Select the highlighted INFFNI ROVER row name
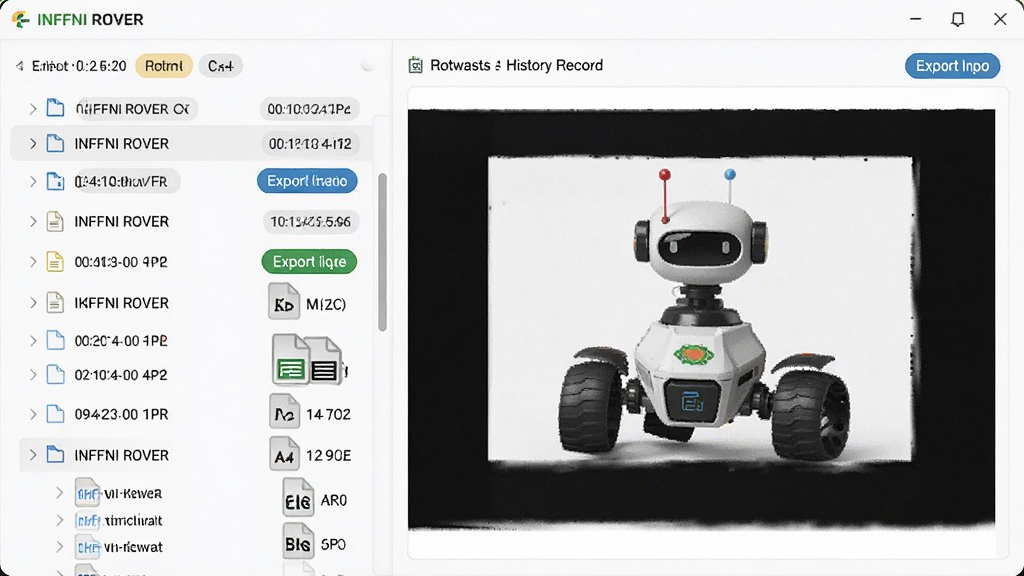 (121, 144)
